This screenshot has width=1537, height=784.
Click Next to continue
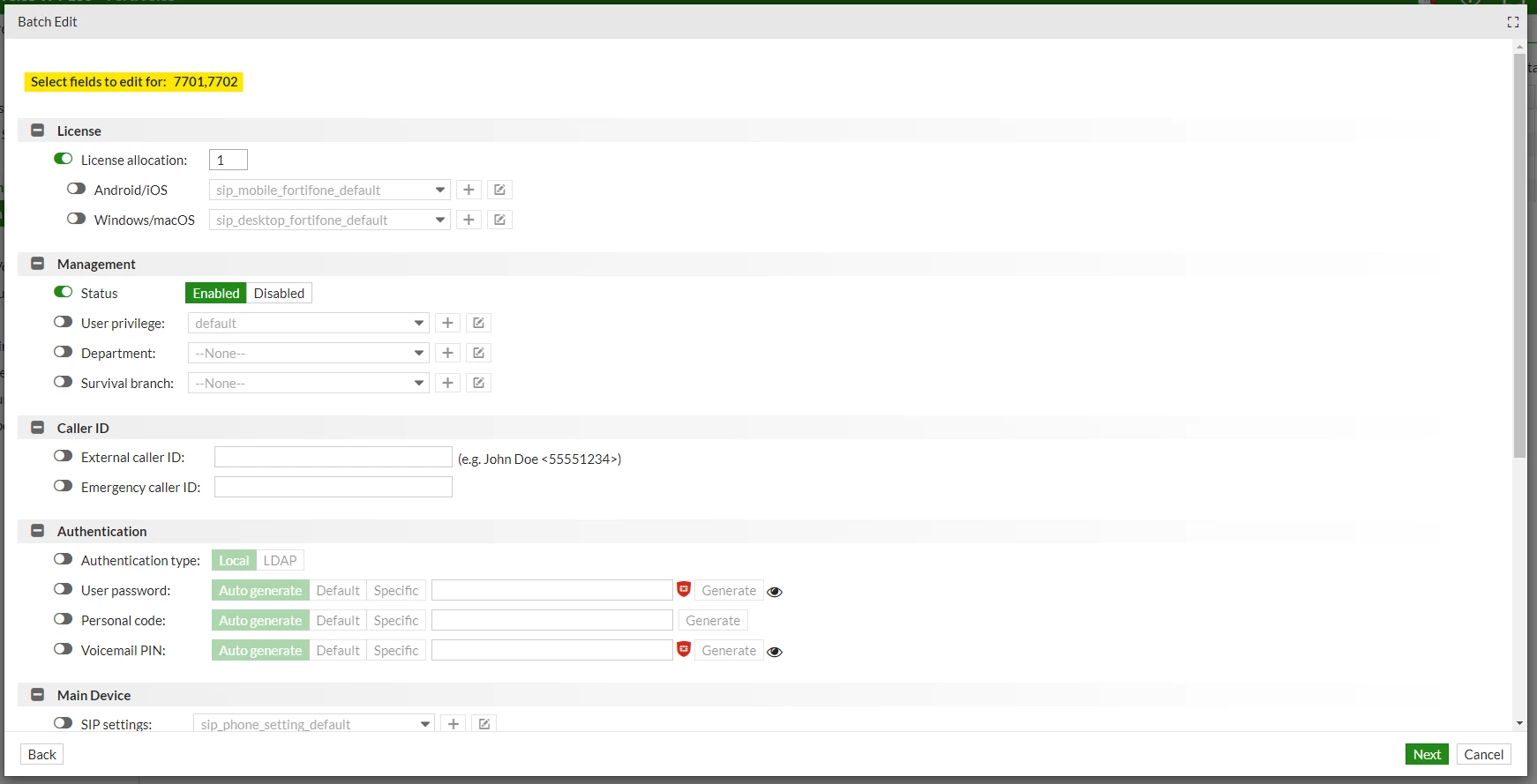click(1427, 754)
